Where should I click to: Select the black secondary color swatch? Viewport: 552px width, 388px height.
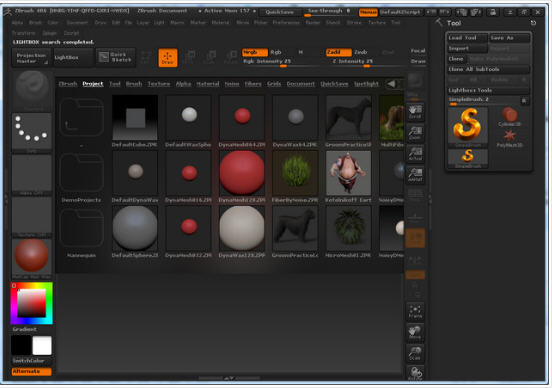21,345
